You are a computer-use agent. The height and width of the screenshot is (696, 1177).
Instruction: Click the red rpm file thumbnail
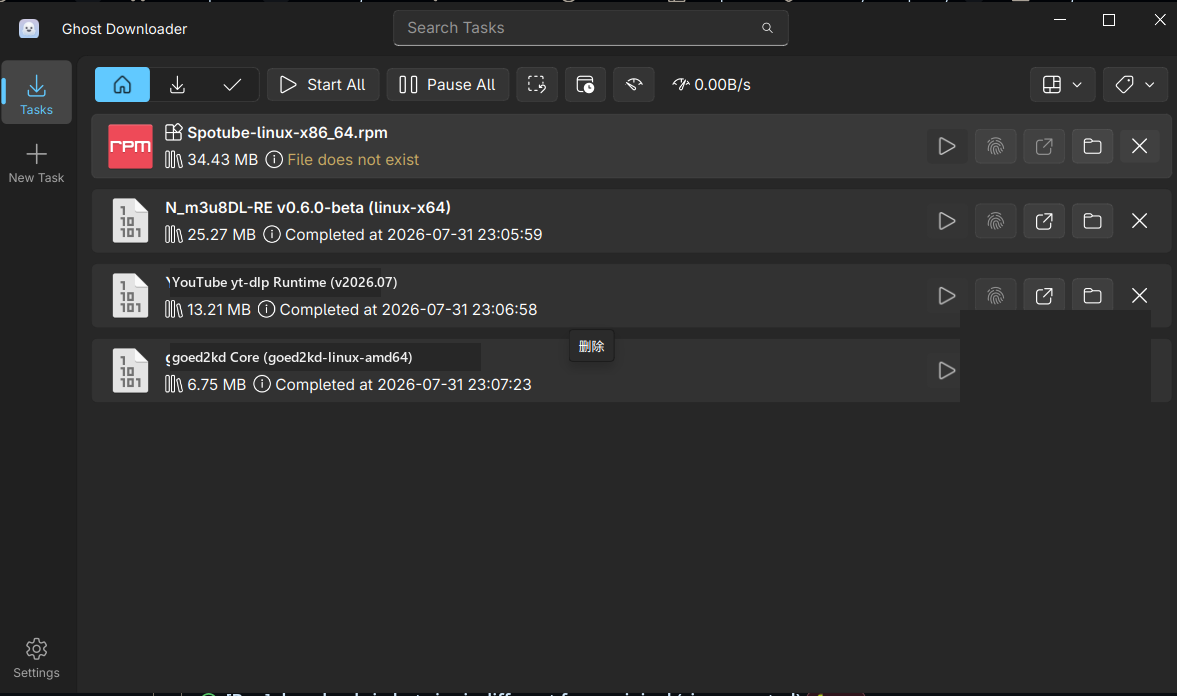130,146
